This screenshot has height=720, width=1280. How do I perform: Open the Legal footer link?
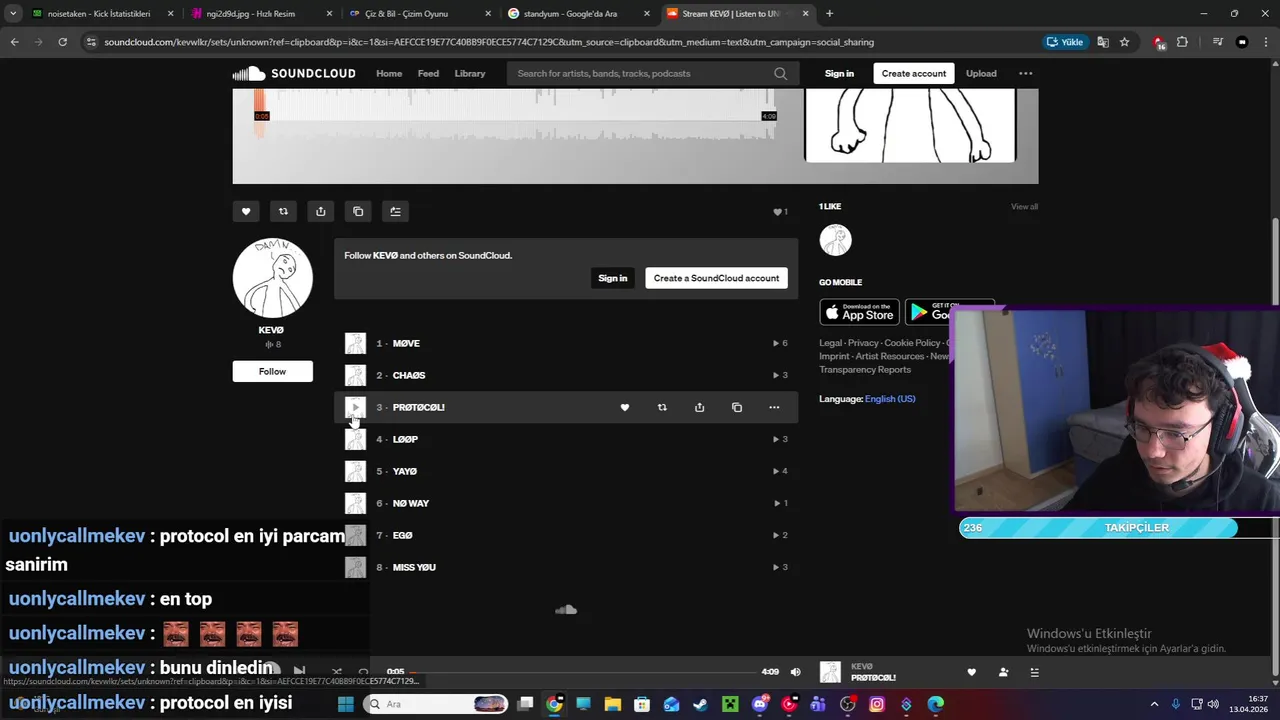pos(830,343)
